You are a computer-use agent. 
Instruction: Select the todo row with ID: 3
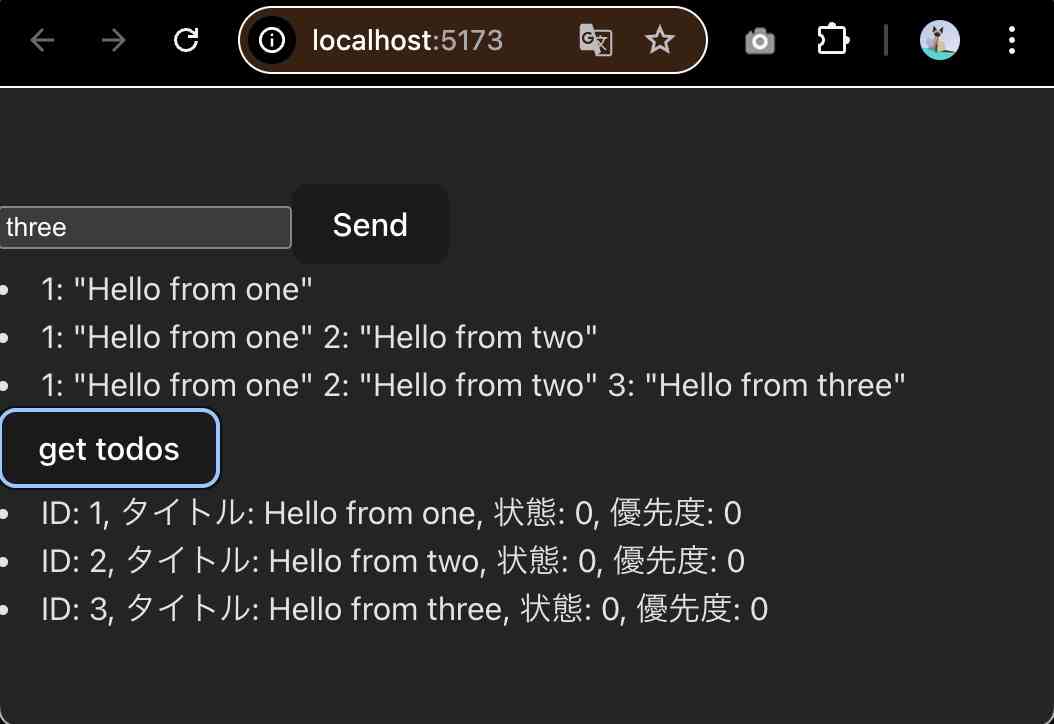(404, 609)
